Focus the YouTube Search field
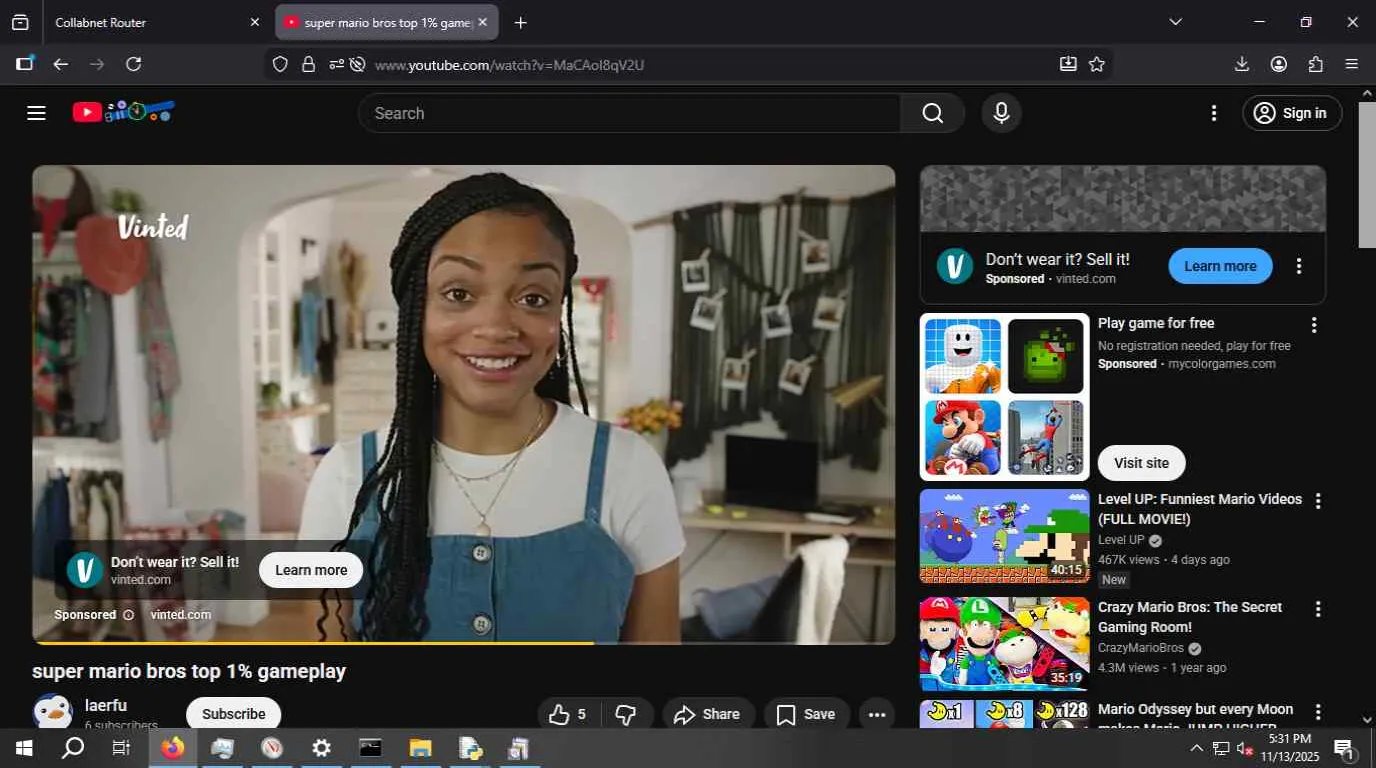This screenshot has width=1376, height=768. point(630,113)
